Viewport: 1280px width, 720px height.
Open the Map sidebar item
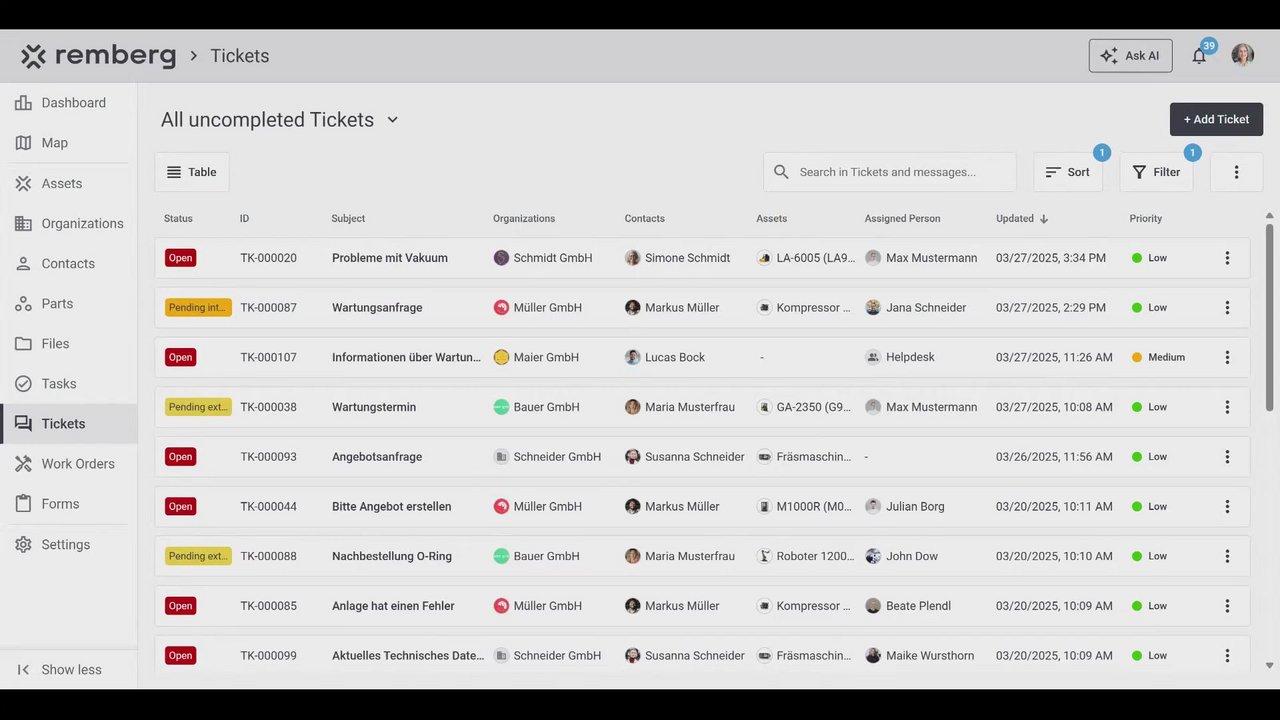pyautogui.click(x=68, y=143)
